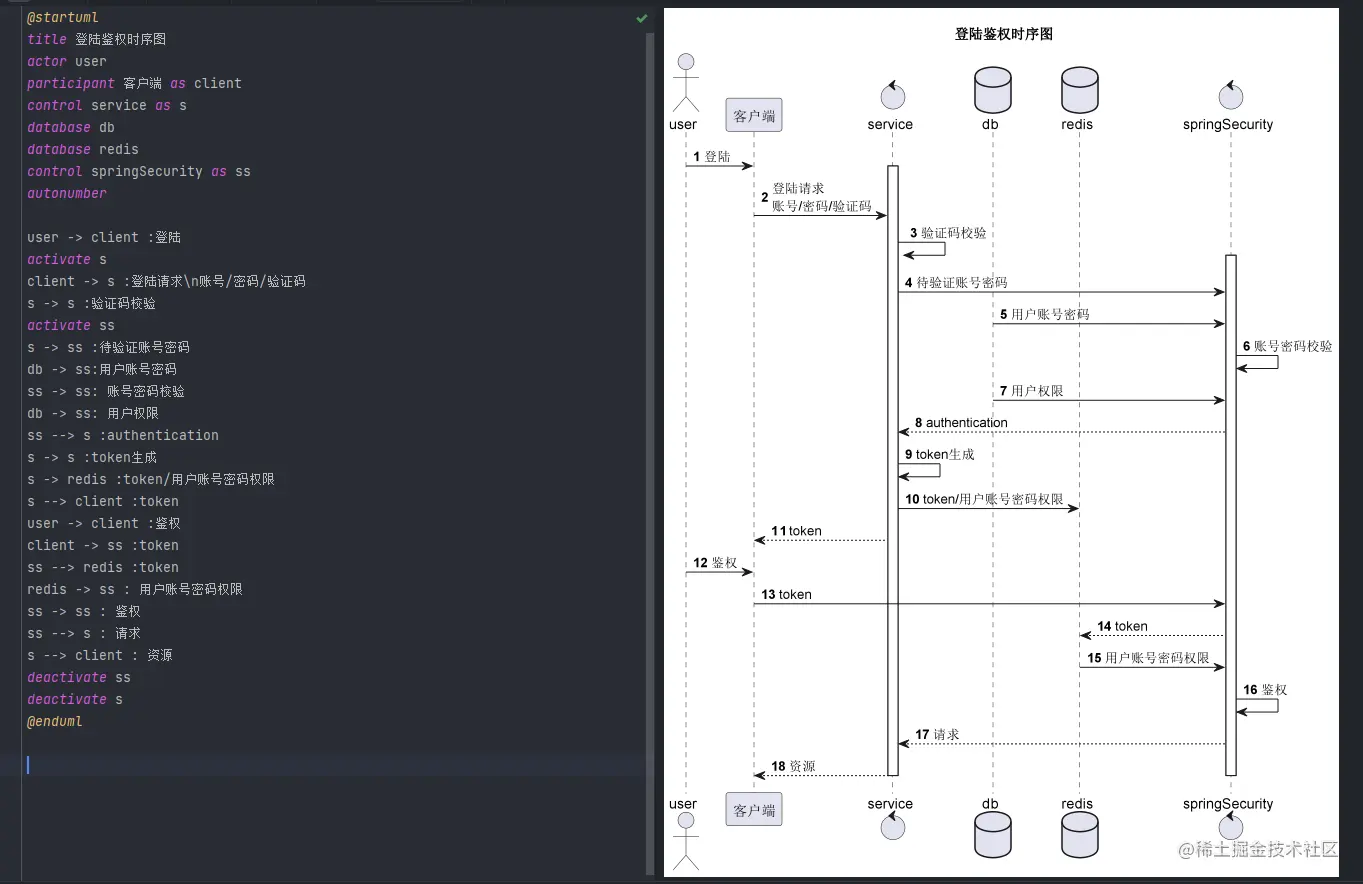Screen dimensions: 1363x884
Task: Click the bottom 客户端 participant box
Action: [754, 810]
